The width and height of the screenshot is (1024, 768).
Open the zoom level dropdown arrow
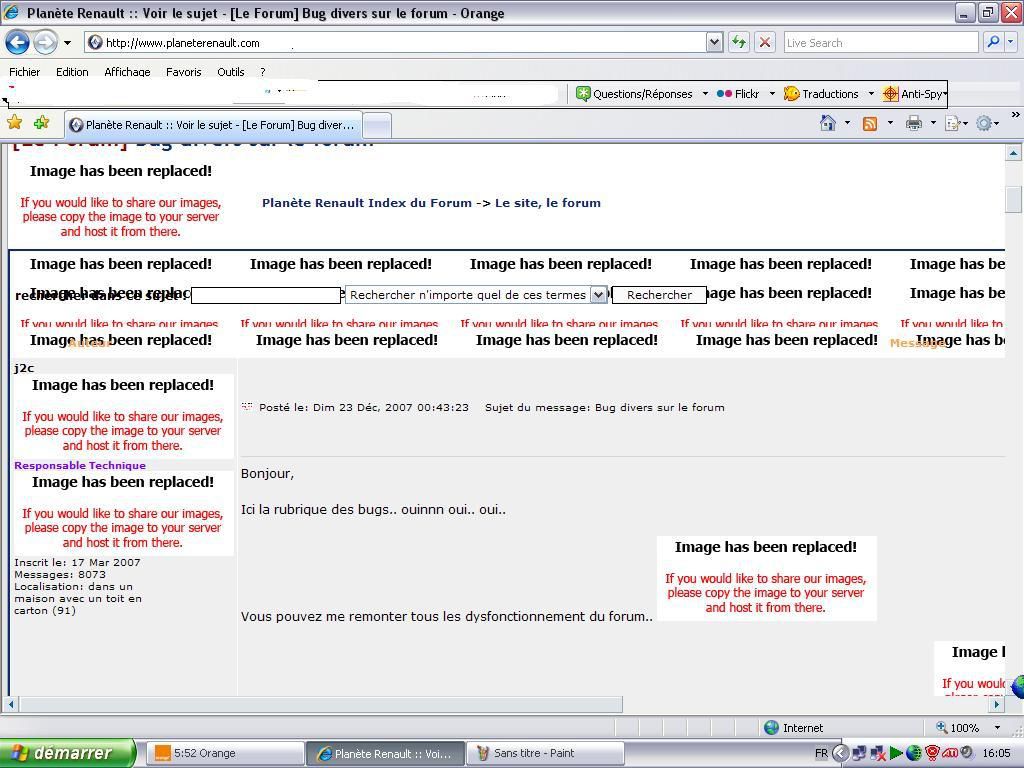997,728
